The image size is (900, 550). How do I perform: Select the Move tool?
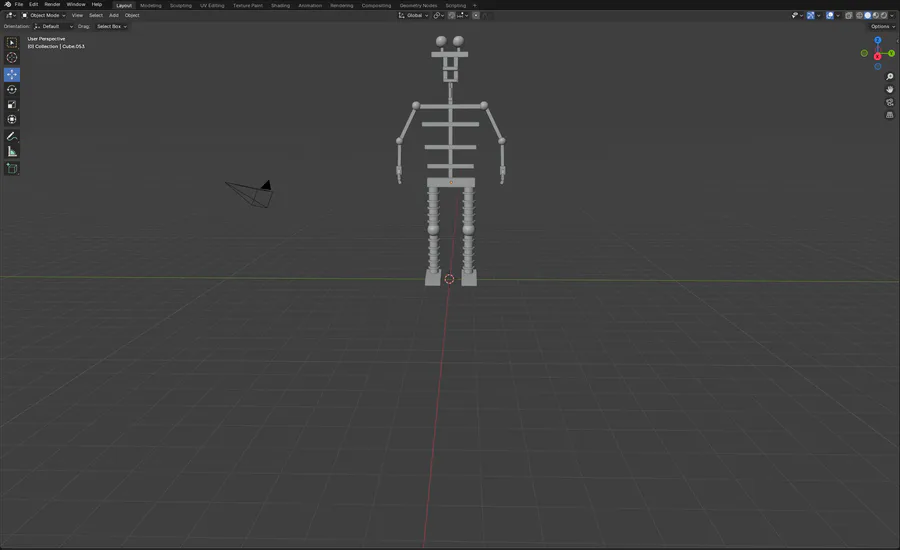tap(11, 75)
